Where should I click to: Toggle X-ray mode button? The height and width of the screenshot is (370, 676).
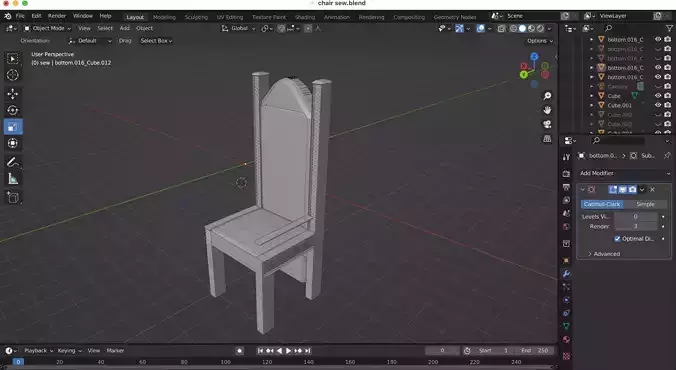point(501,28)
